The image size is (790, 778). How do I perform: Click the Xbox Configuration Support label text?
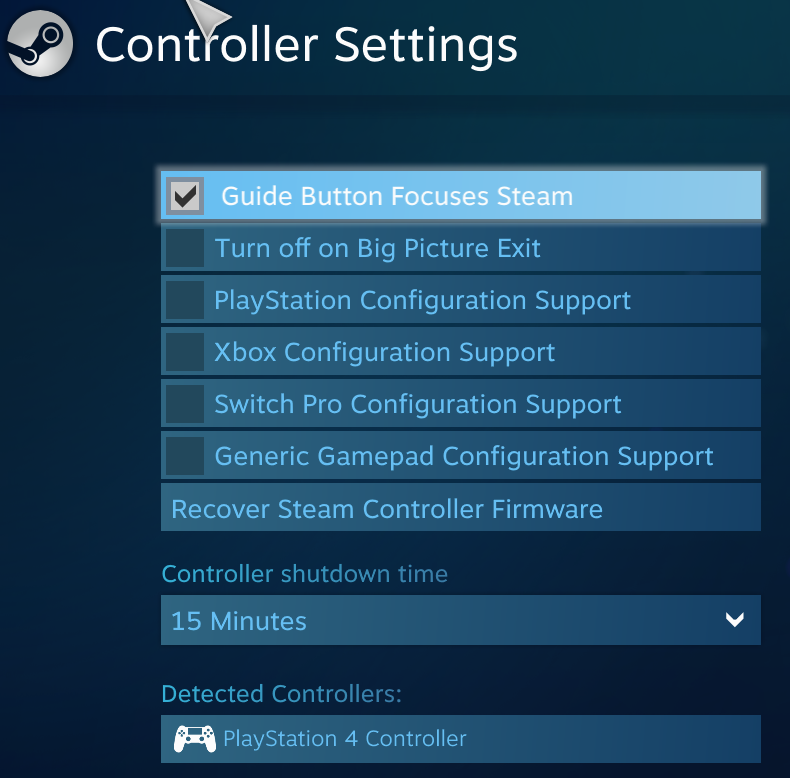pos(385,352)
